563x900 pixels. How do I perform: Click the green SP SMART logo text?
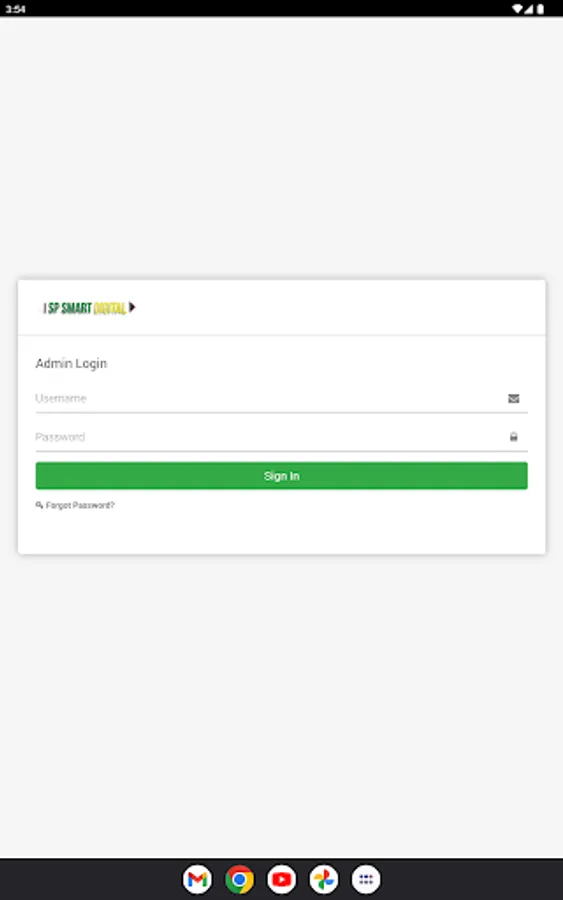pyautogui.click(x=69, y=308)
